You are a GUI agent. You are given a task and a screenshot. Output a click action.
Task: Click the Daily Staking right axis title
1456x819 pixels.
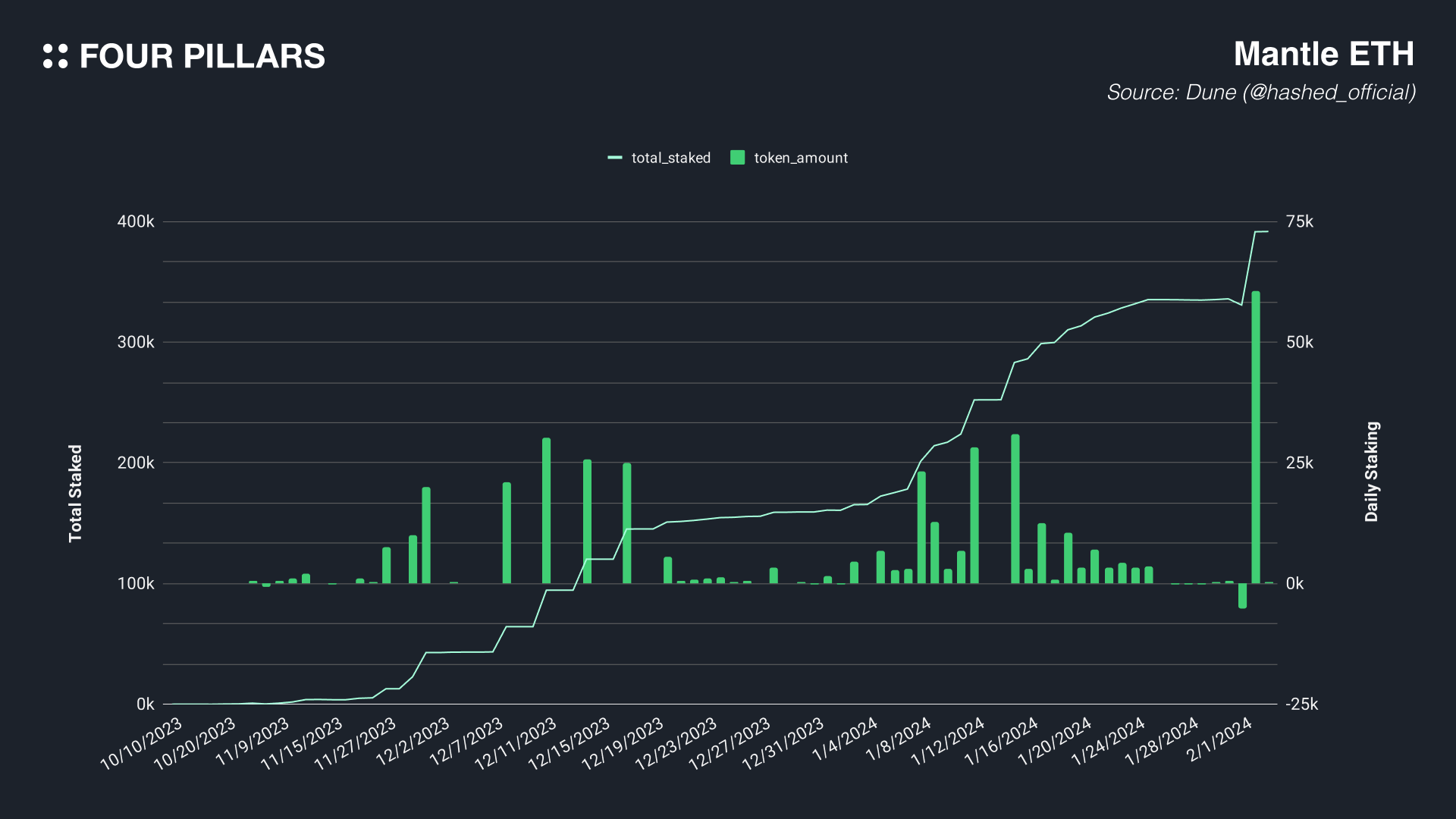tap(1371, 472)
